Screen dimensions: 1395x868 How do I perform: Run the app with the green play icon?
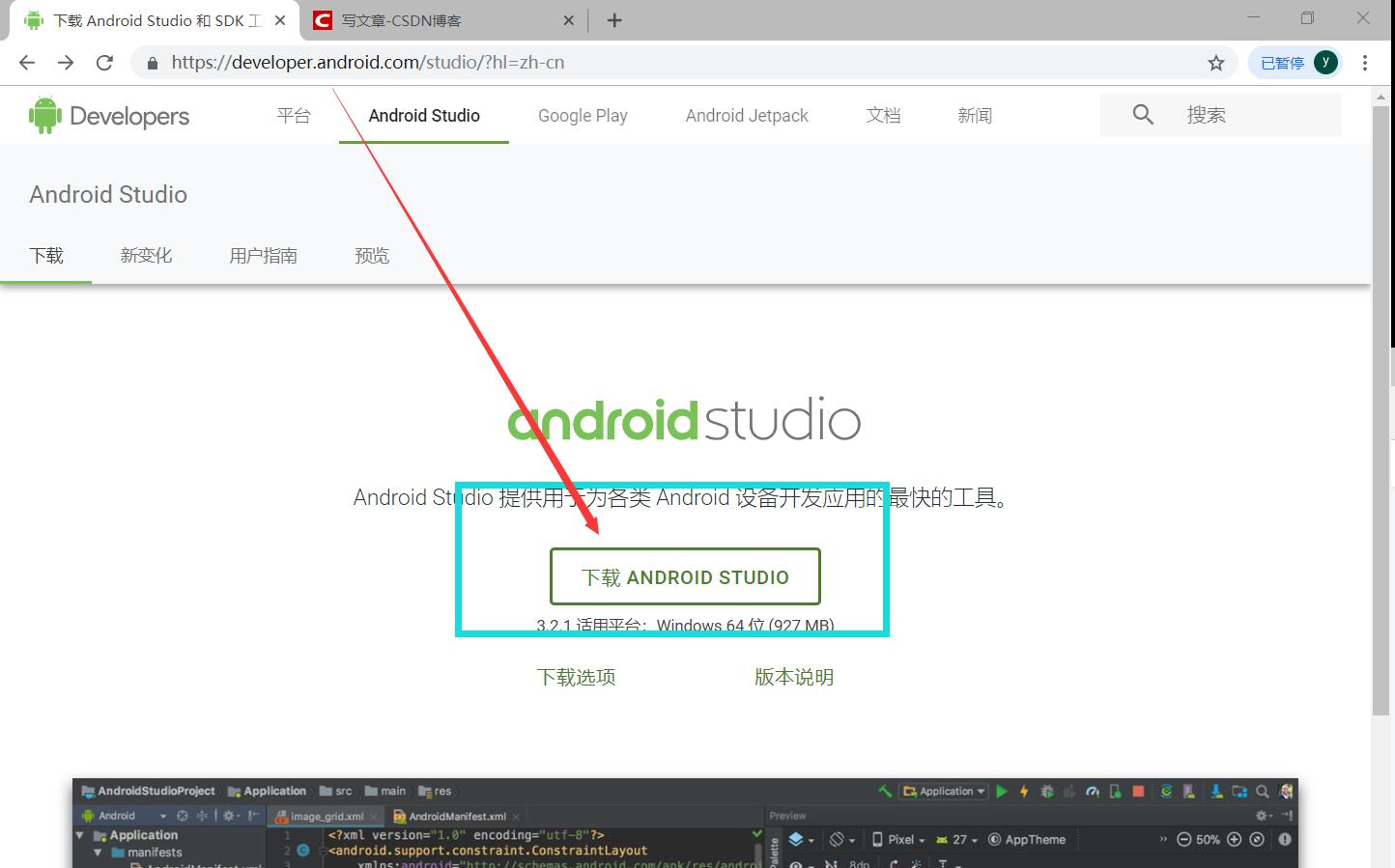point(1002,792)
